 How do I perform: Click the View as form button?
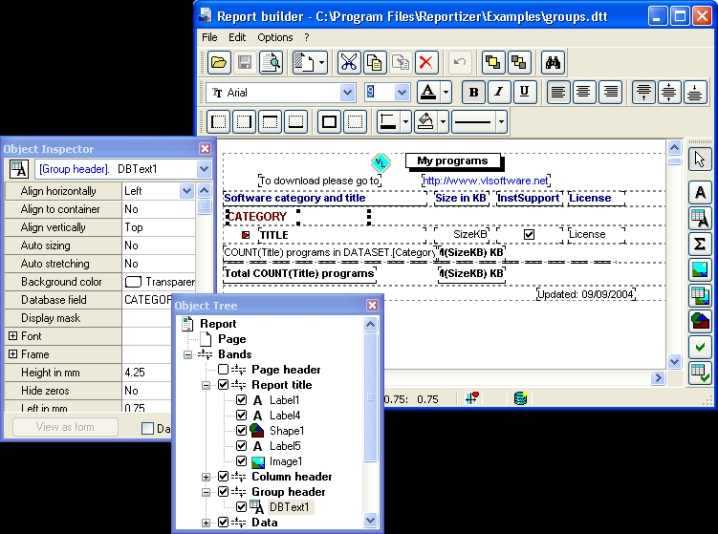(65, 427)
